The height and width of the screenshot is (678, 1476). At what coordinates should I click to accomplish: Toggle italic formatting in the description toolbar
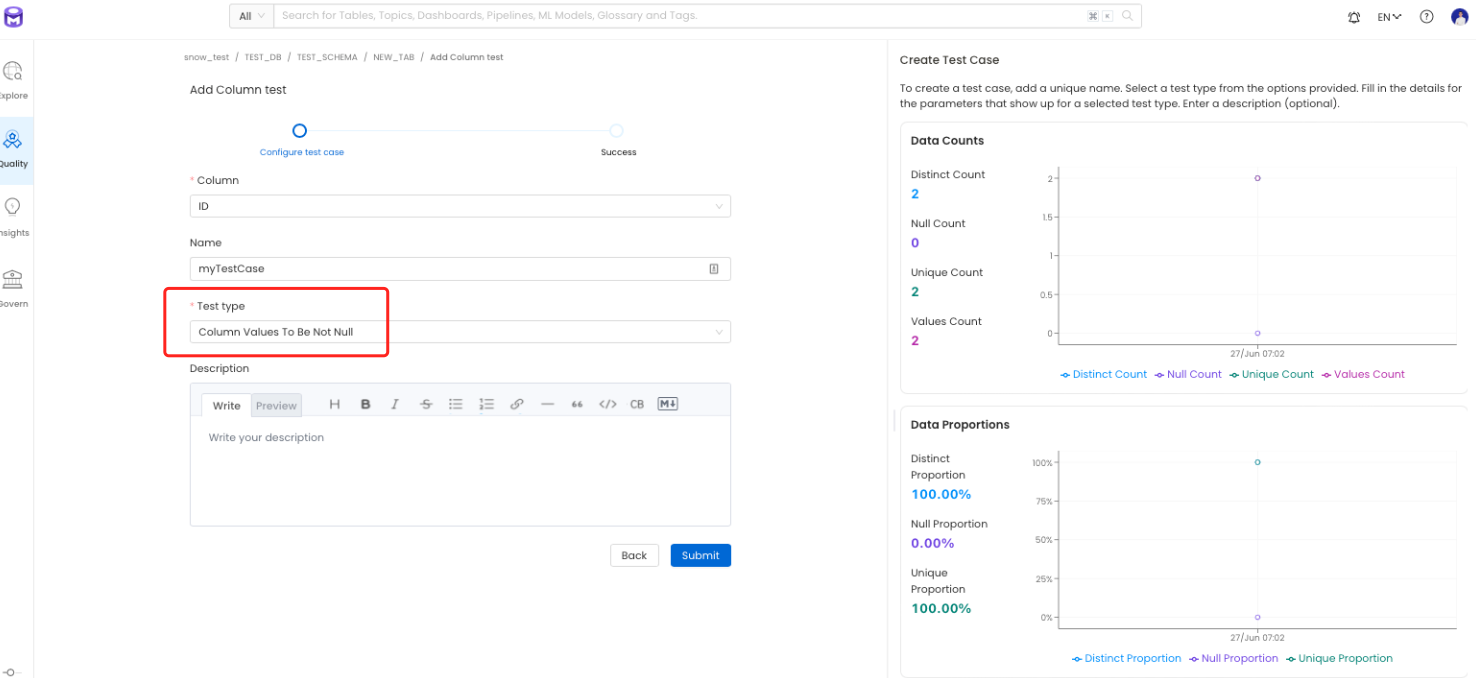[395, 404]
